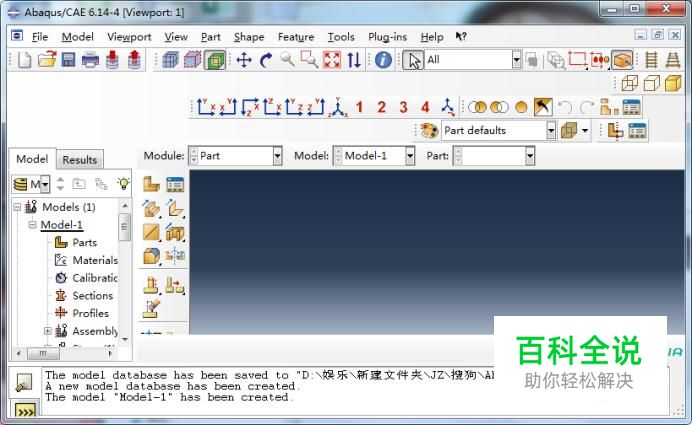Click the Create Round or Fillet icon
The width and height of the screenshot is (692, 425).
pyautogui.click(x=151, y=256)
